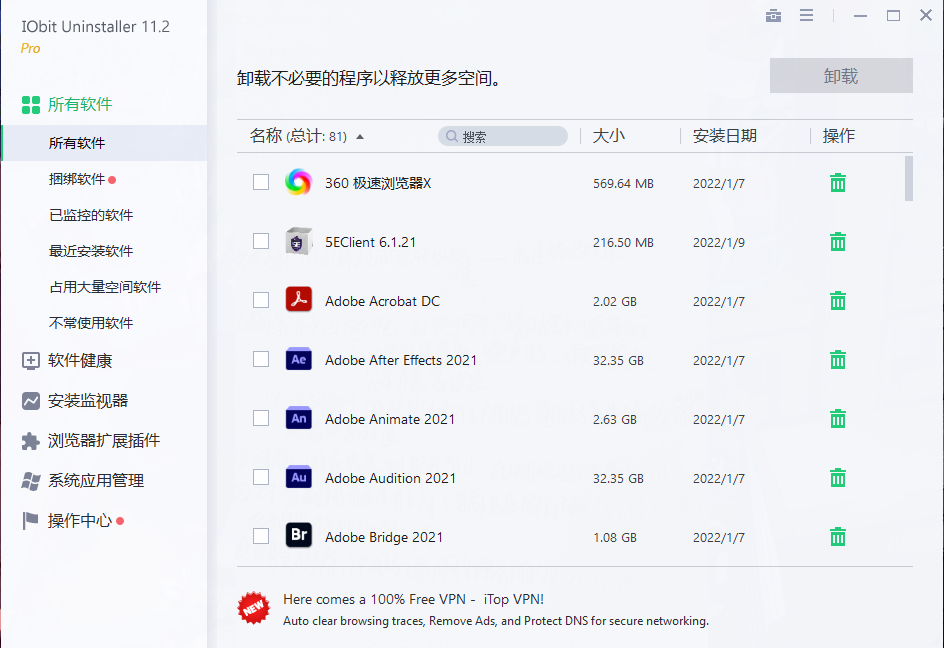This screenshot has width=944, height=648.
Task: Expand the 所有软件 main sidebar category
Action: coord(80,105)
